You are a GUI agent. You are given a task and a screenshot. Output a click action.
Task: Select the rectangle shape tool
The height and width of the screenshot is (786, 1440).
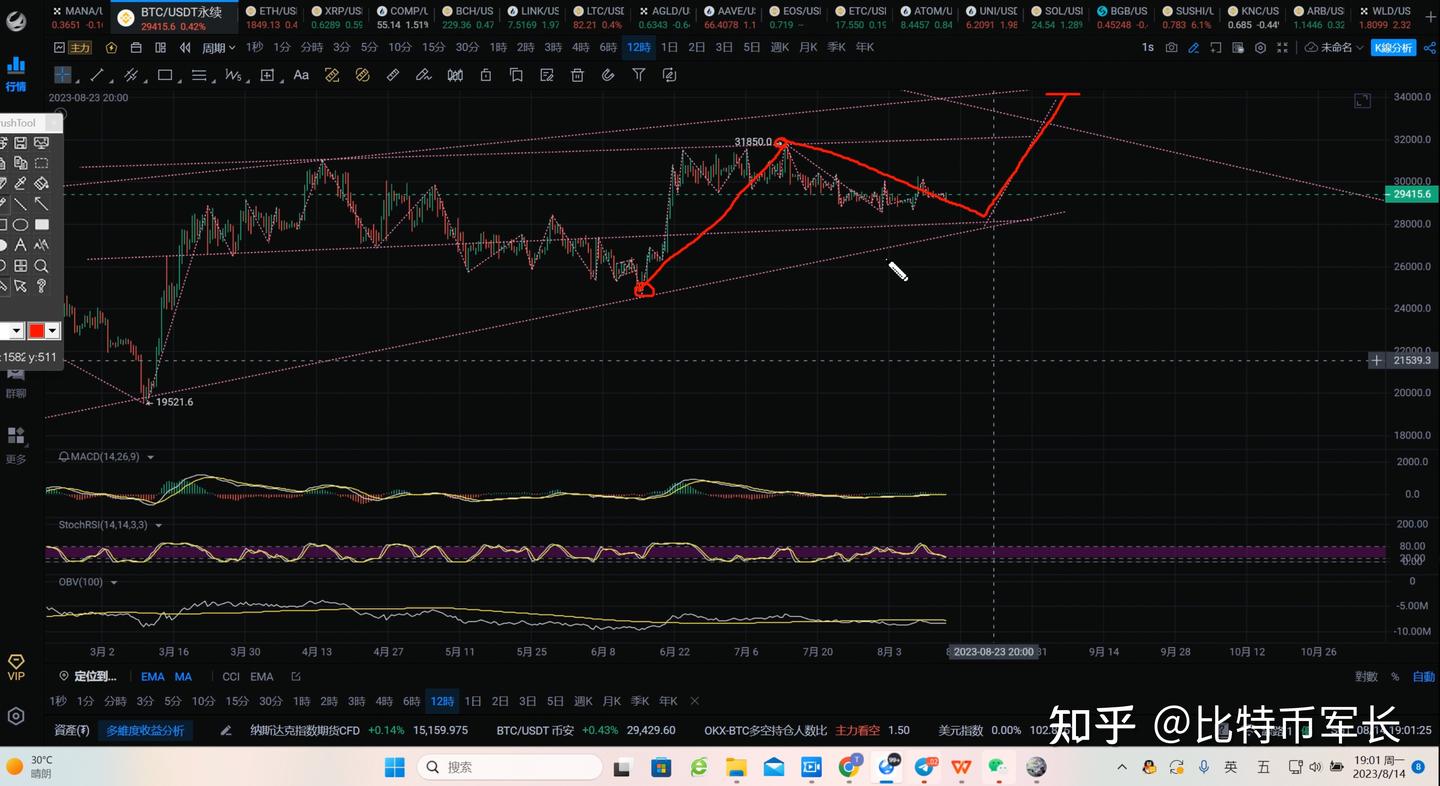tap(165, 75)
